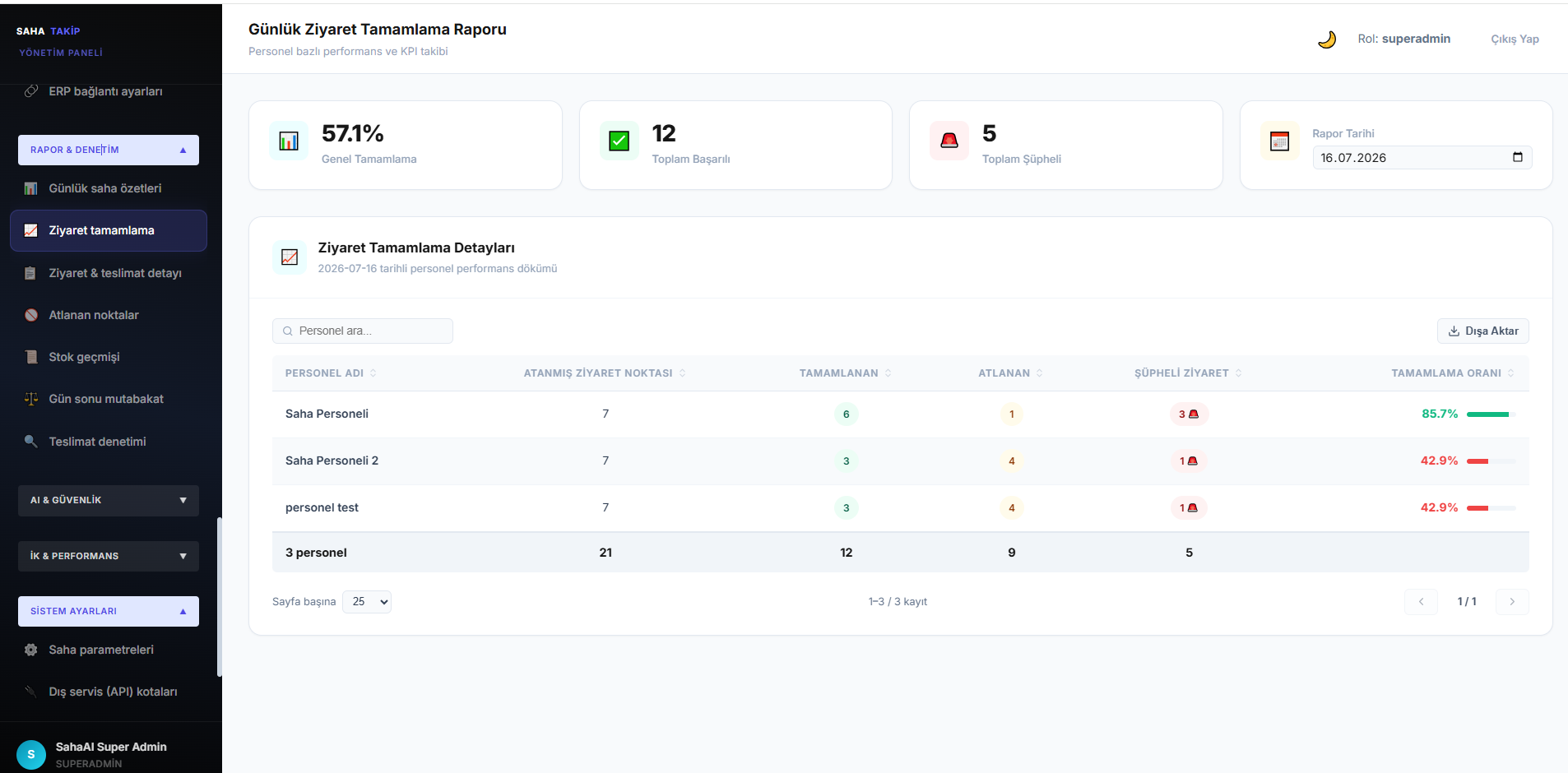This screenshot has height=773, width=1568.
Task: Click the 3 personel totals cell
Action: (316, 553)
